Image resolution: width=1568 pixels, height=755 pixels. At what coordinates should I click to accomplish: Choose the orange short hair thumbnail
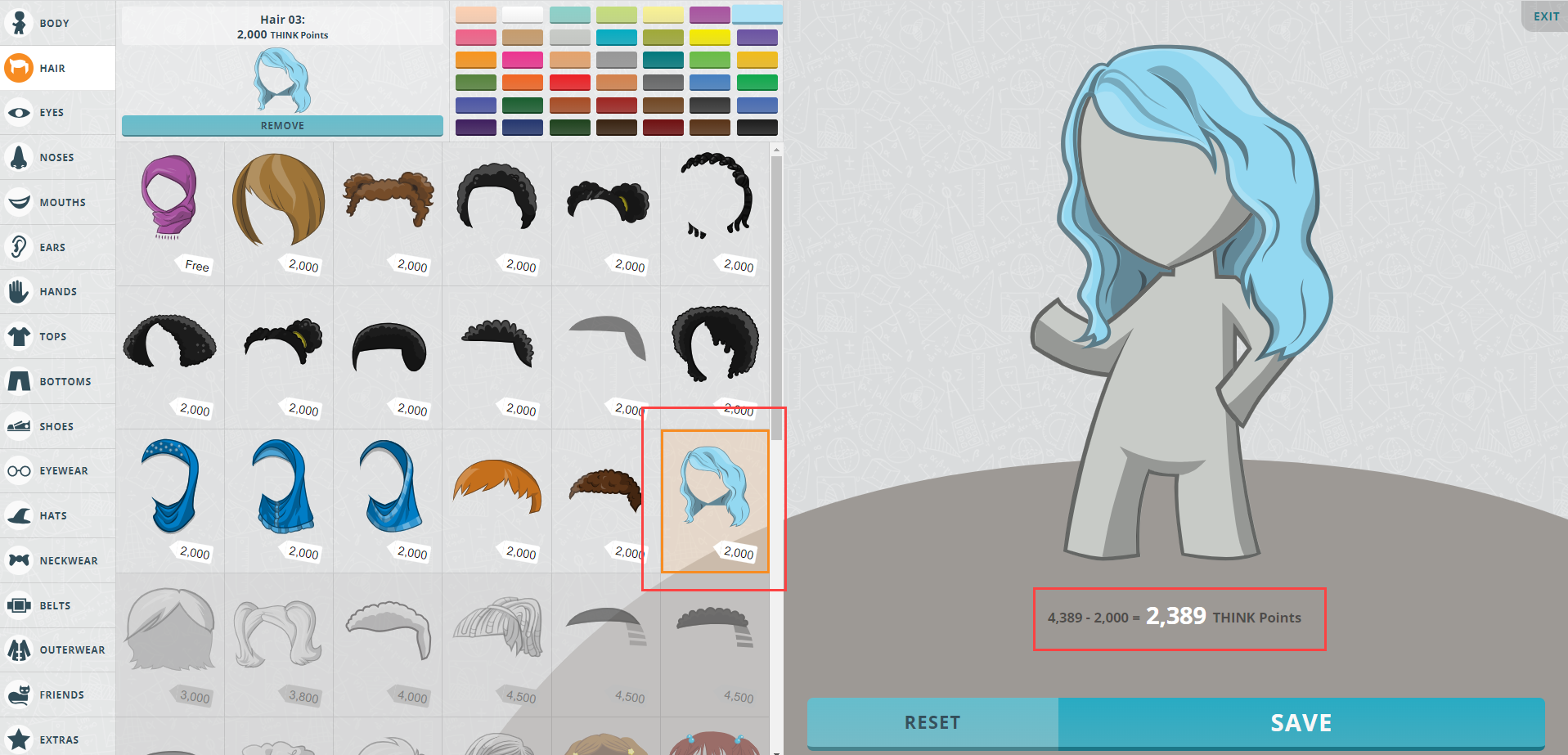(x=496, y=491)
